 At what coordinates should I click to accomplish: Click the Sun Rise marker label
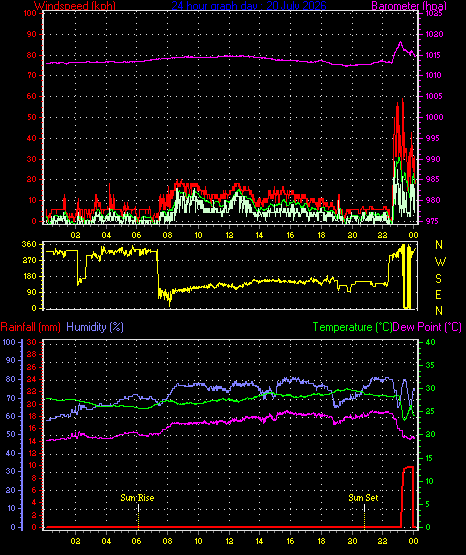137,498
